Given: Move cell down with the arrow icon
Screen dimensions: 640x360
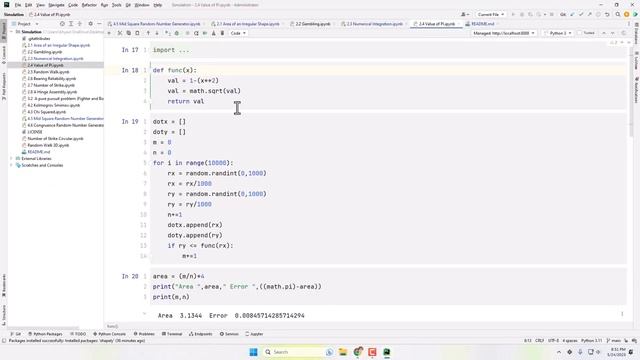Looking at the screenshot, I should coord(157,33).
